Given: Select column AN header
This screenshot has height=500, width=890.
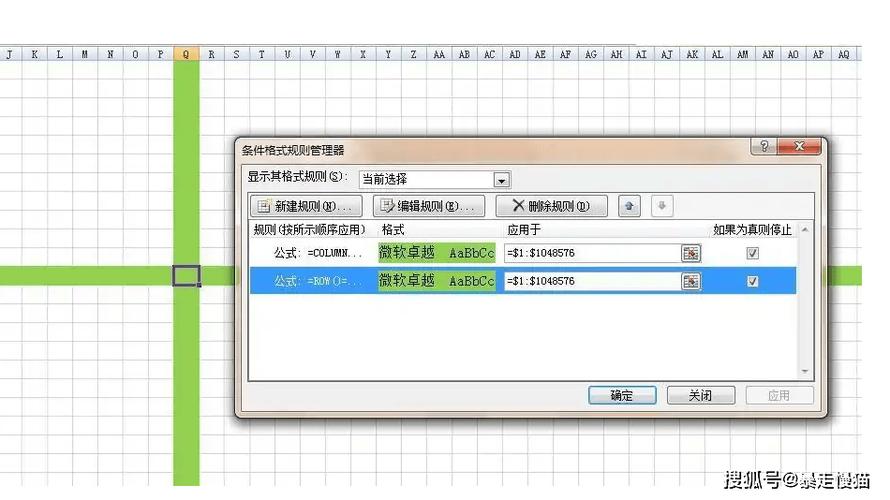Looking at the screenshot, I should click(x=768, y=54).
